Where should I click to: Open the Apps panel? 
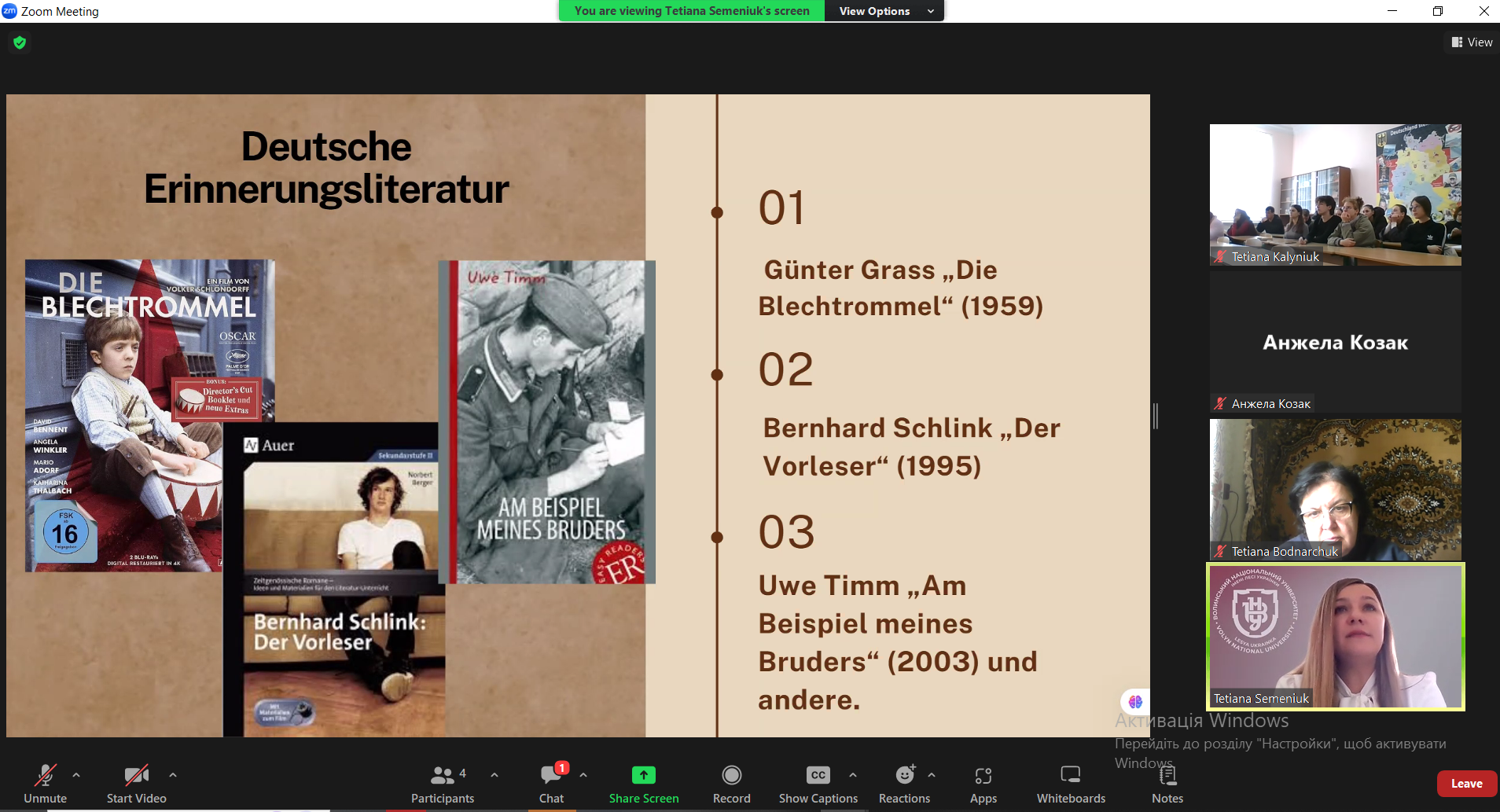pos(983,784)
